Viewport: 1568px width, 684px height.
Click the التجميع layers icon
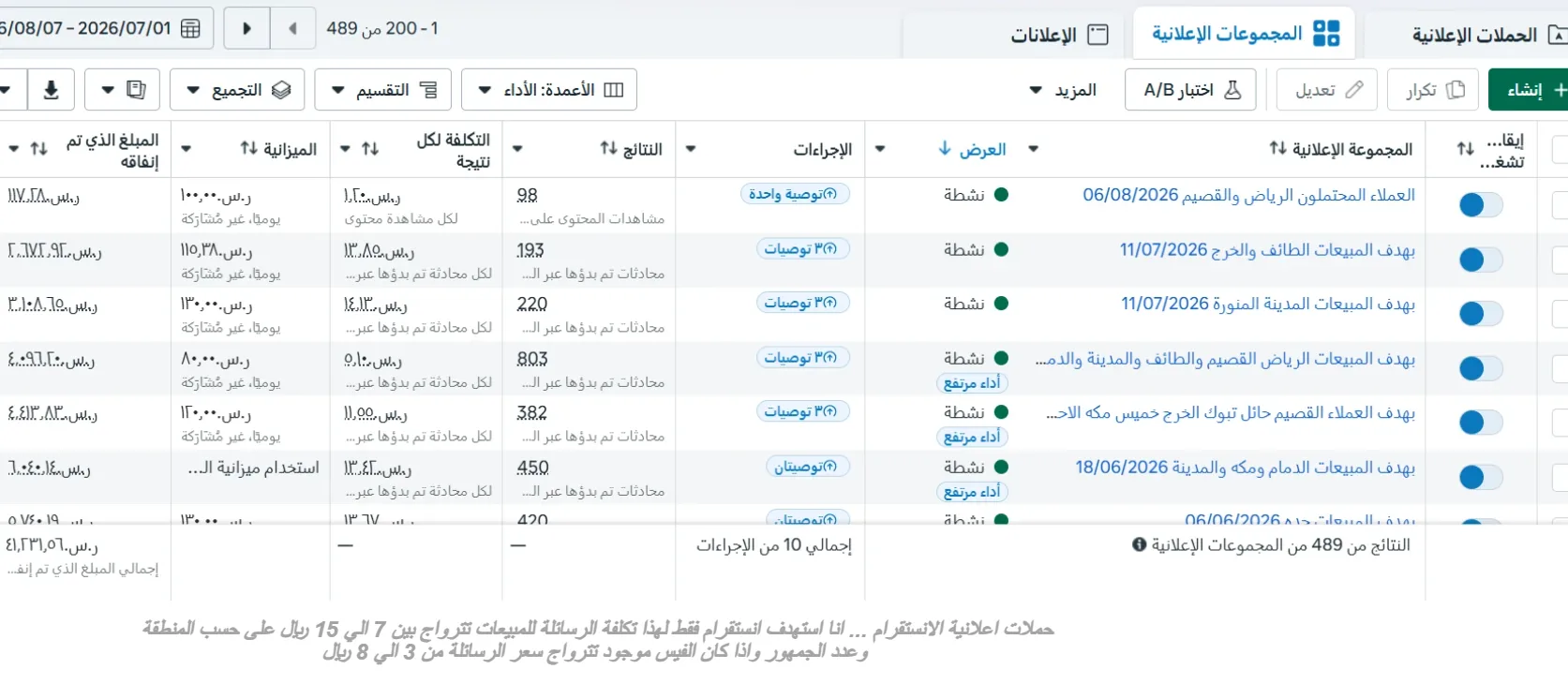tap(281, 90)
